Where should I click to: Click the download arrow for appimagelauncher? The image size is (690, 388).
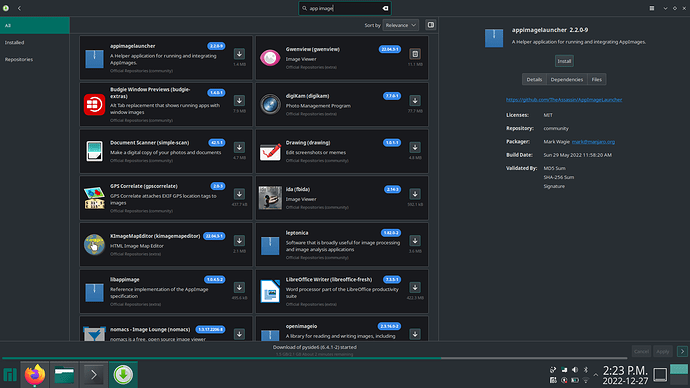click(x=239, y=54)
